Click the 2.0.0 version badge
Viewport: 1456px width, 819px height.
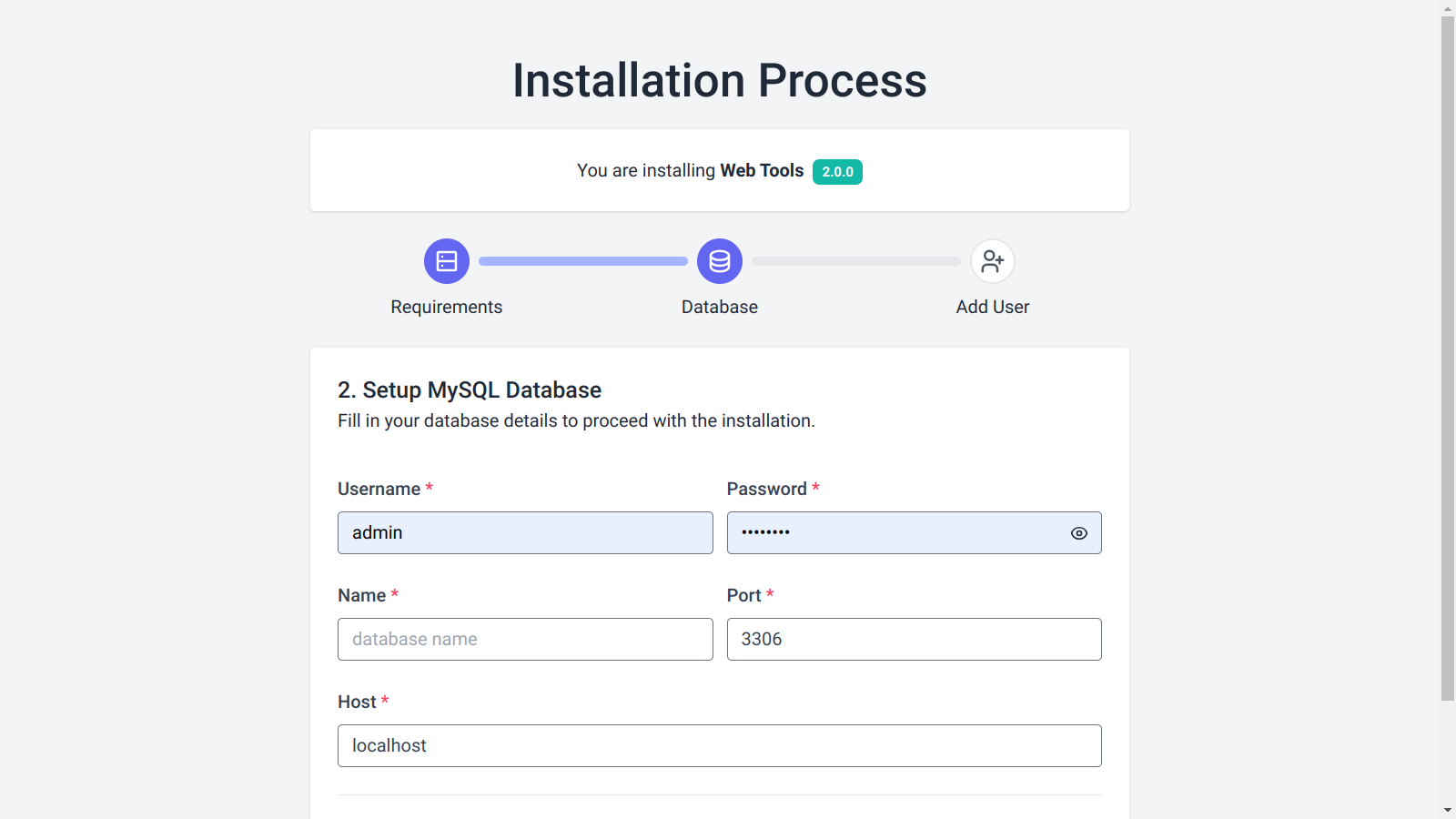click(x=836, y=171)
